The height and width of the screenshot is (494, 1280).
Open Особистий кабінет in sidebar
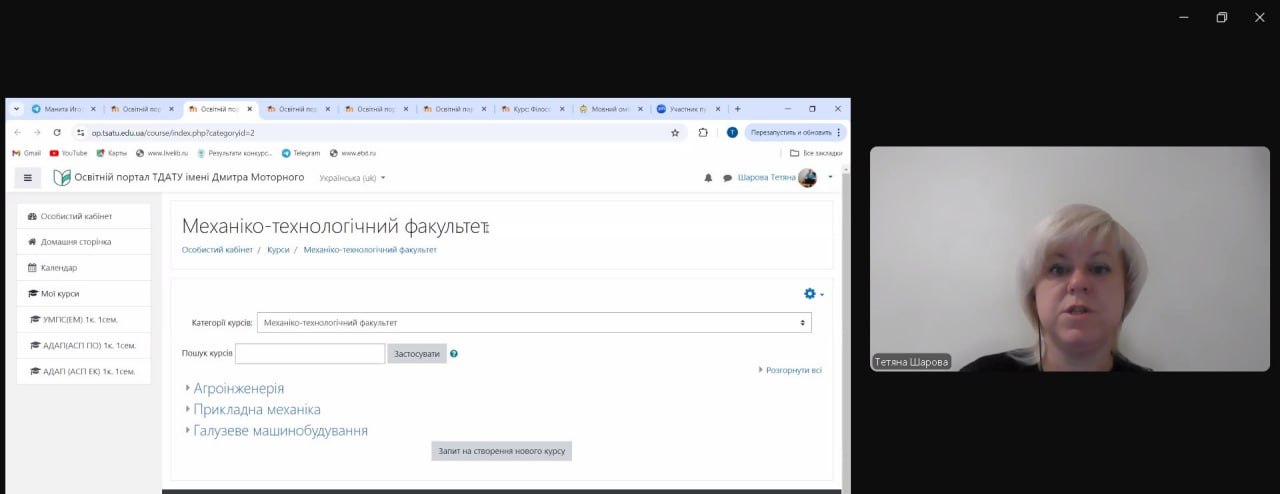pos(84,216)
